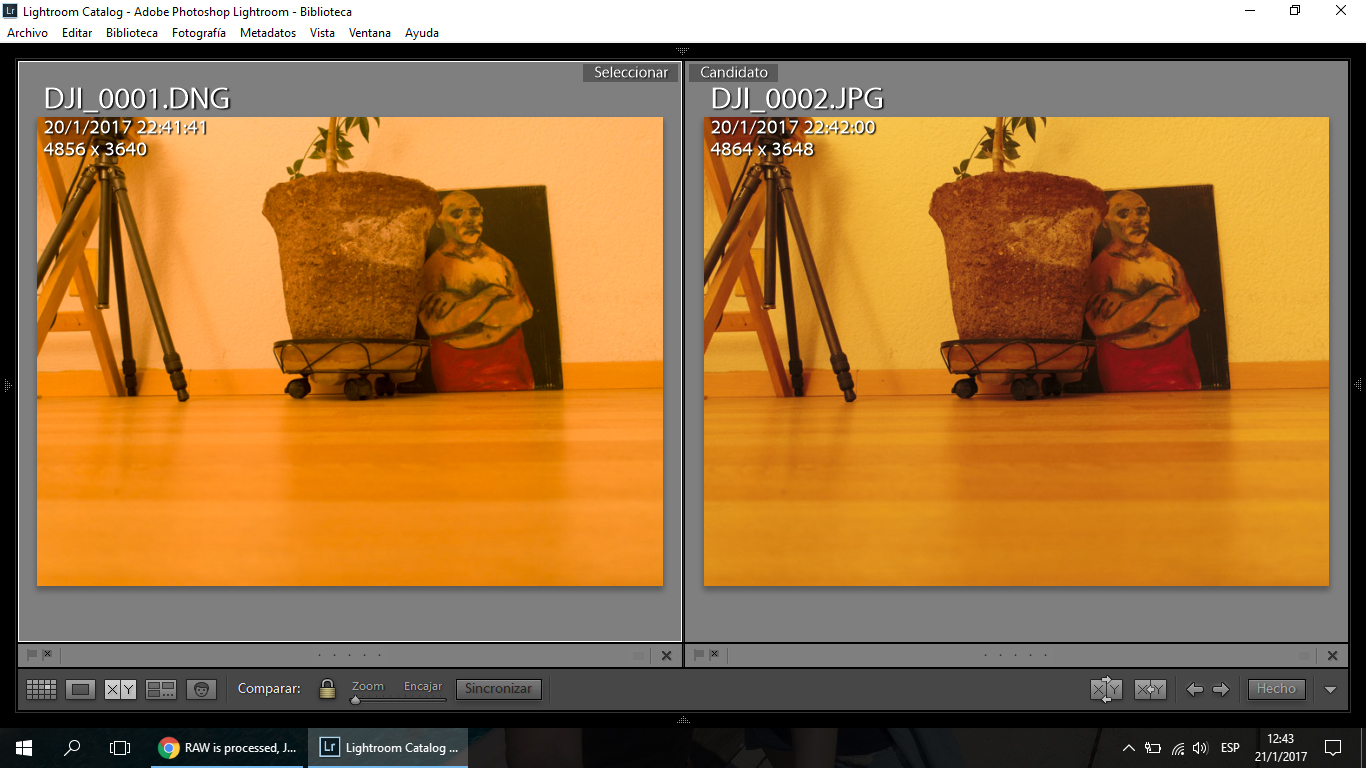Click the ESP input language indicator
The width and height of the screenshot is (1366, 768).
tap(1230, 747)
